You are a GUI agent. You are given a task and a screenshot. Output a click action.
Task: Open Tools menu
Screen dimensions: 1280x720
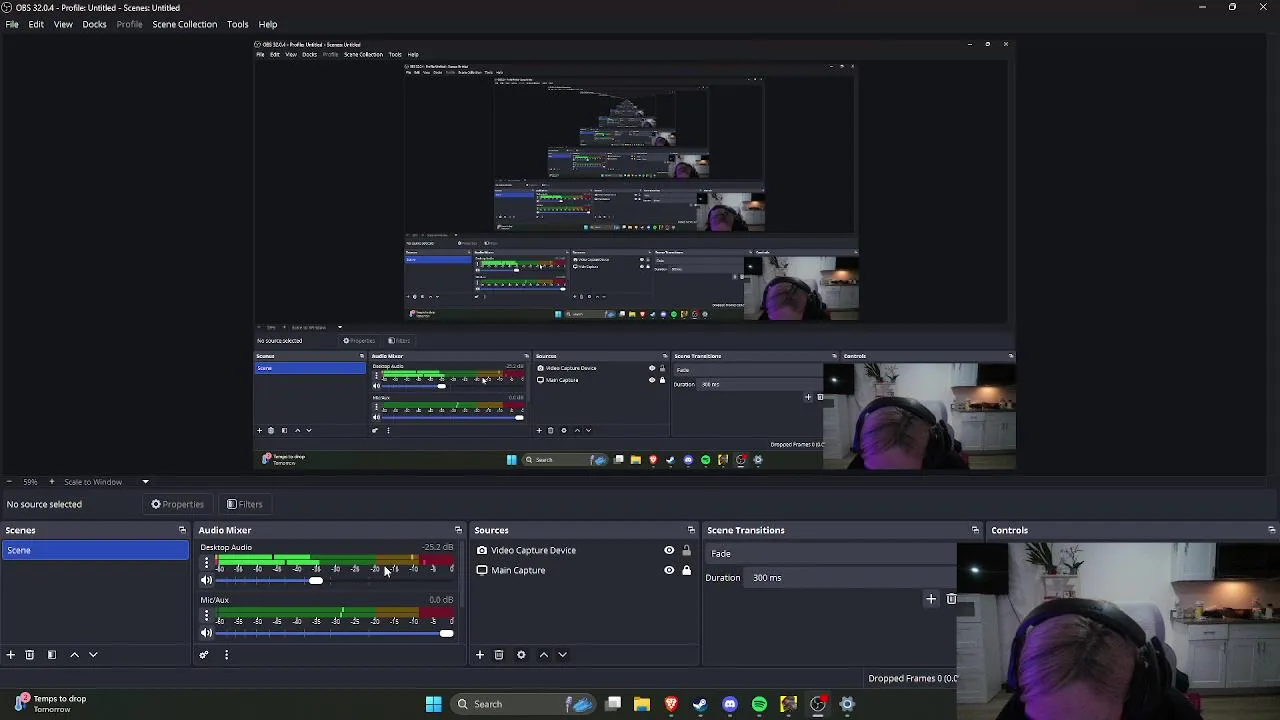point(238,24)
